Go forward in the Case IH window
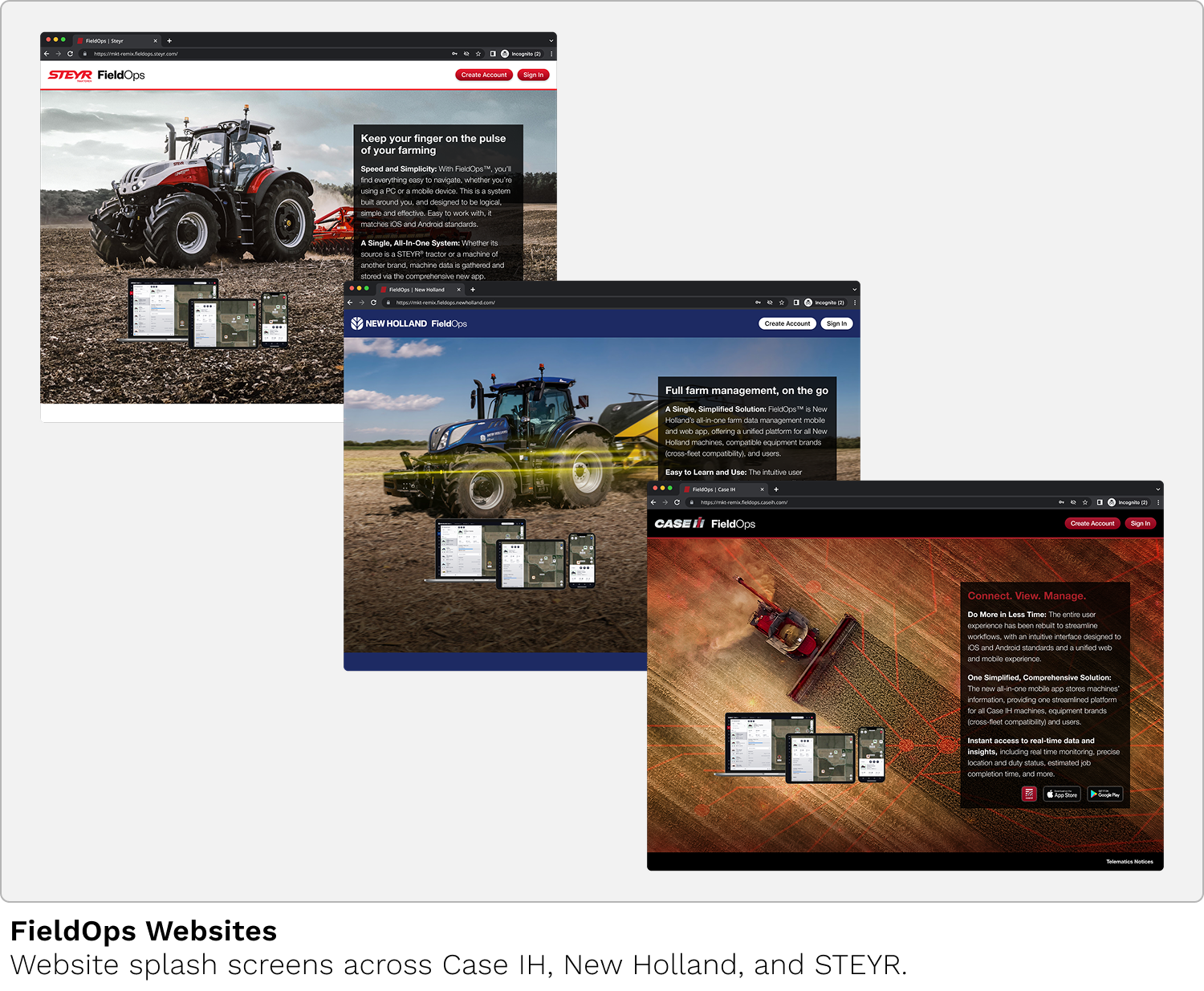The height and width of the screenshot is (991, 1204). (x=665, y=502)
